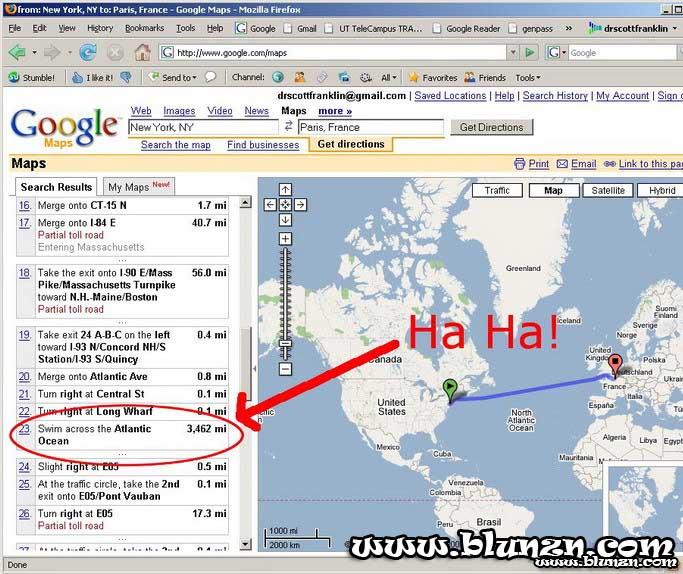
Task: Click the red destination marker on map
Action: pyautogui.click(x=615, y=365)
